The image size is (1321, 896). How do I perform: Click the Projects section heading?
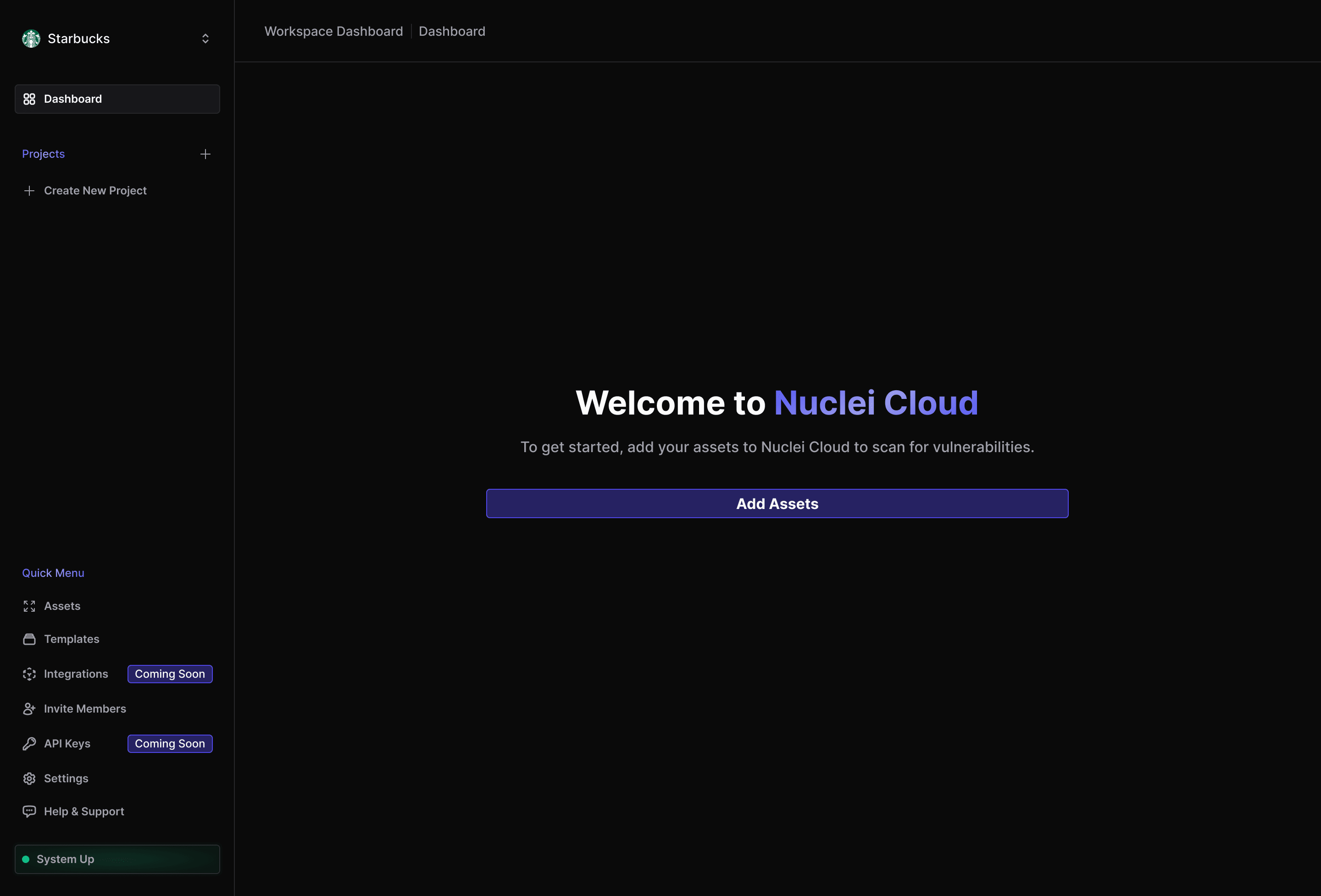pos(43,154)
